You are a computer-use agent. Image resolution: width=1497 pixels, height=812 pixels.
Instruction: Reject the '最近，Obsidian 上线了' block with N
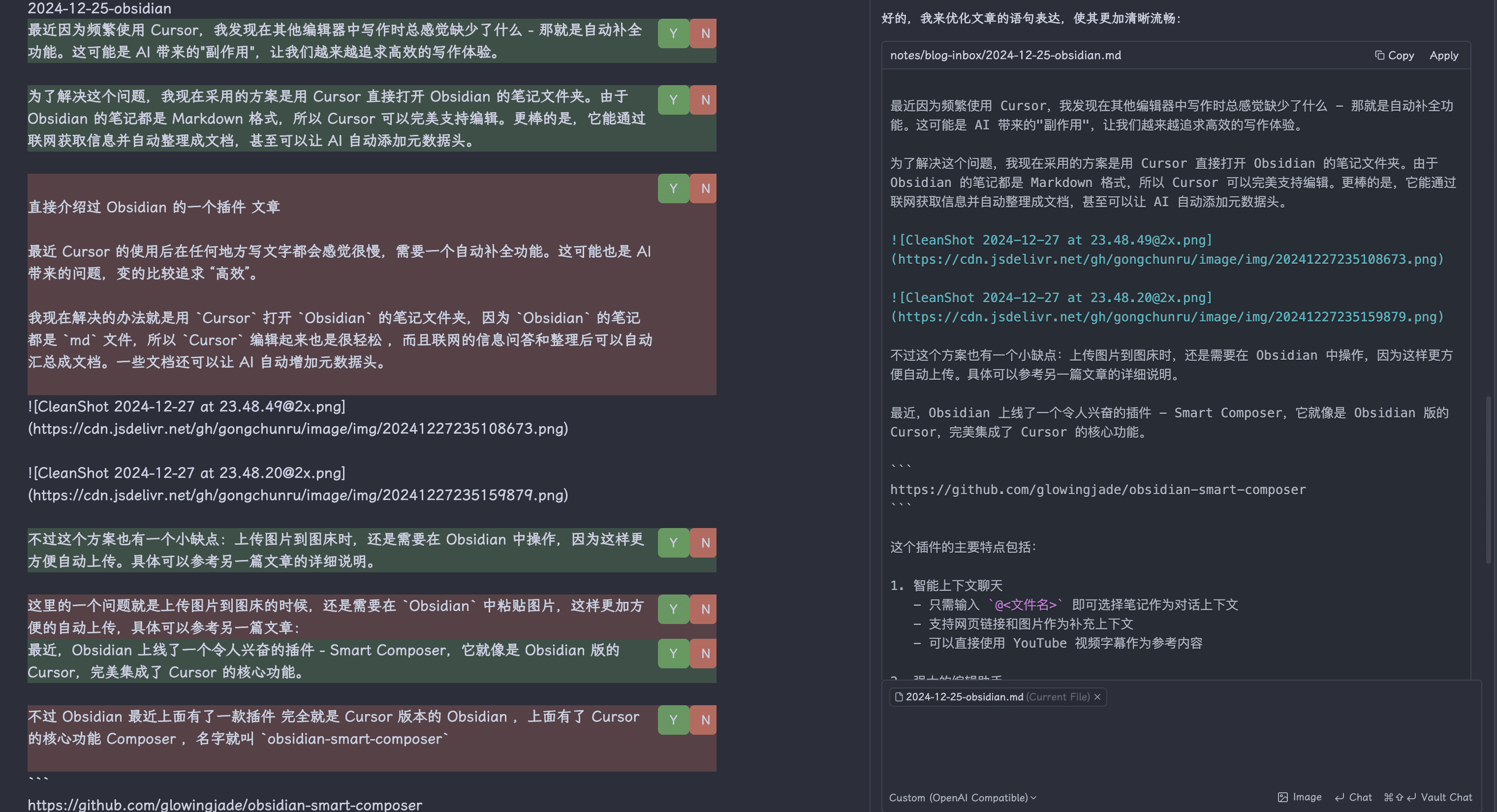tap(704, 653)
